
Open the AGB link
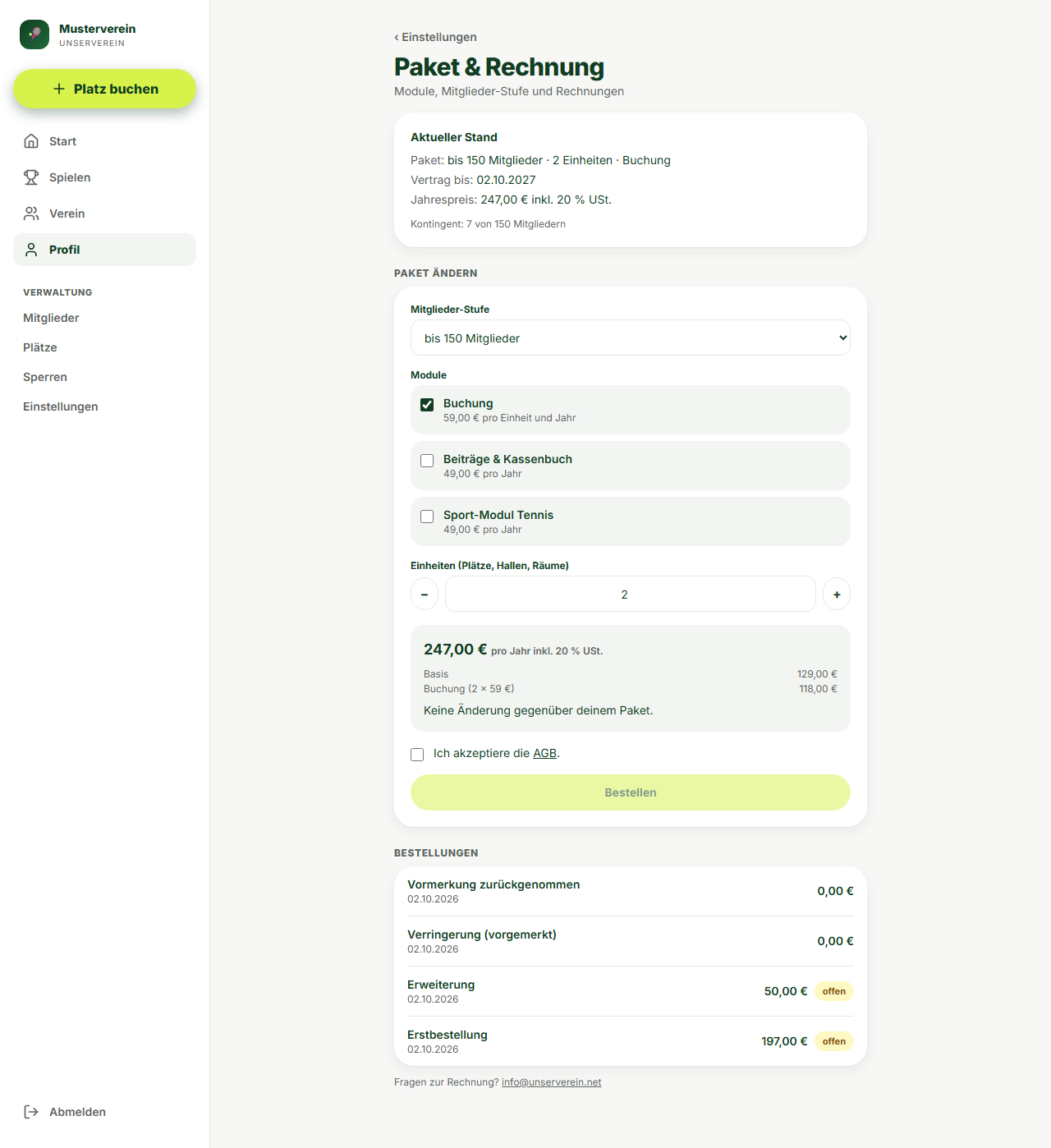click(x=545, y=753)
